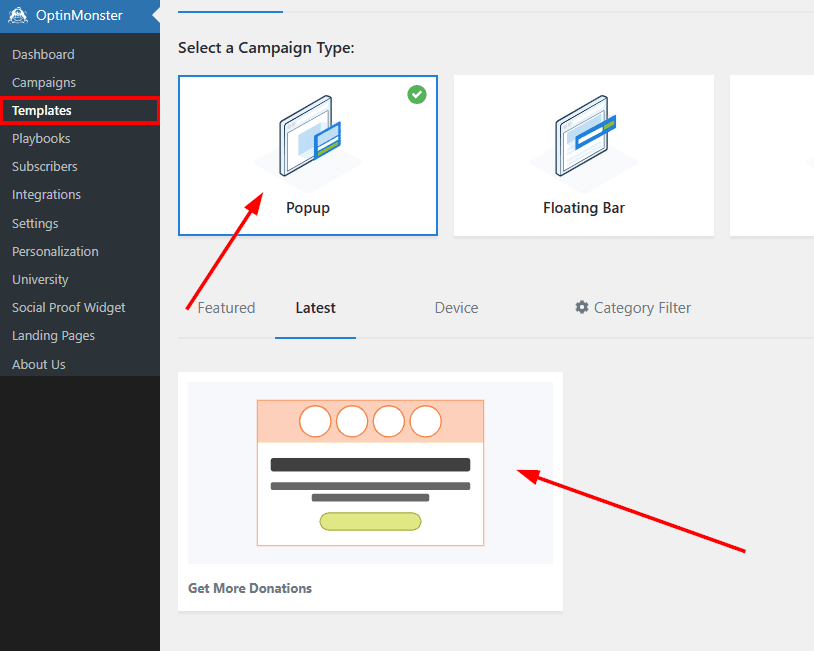The width and height of the screenshot is (814, 651).
Task: Open the Category Filter option
Action: [x=633, y=308]
